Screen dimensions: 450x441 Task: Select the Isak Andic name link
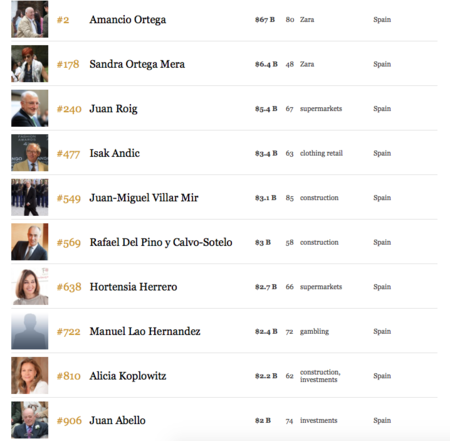point(115,153)
